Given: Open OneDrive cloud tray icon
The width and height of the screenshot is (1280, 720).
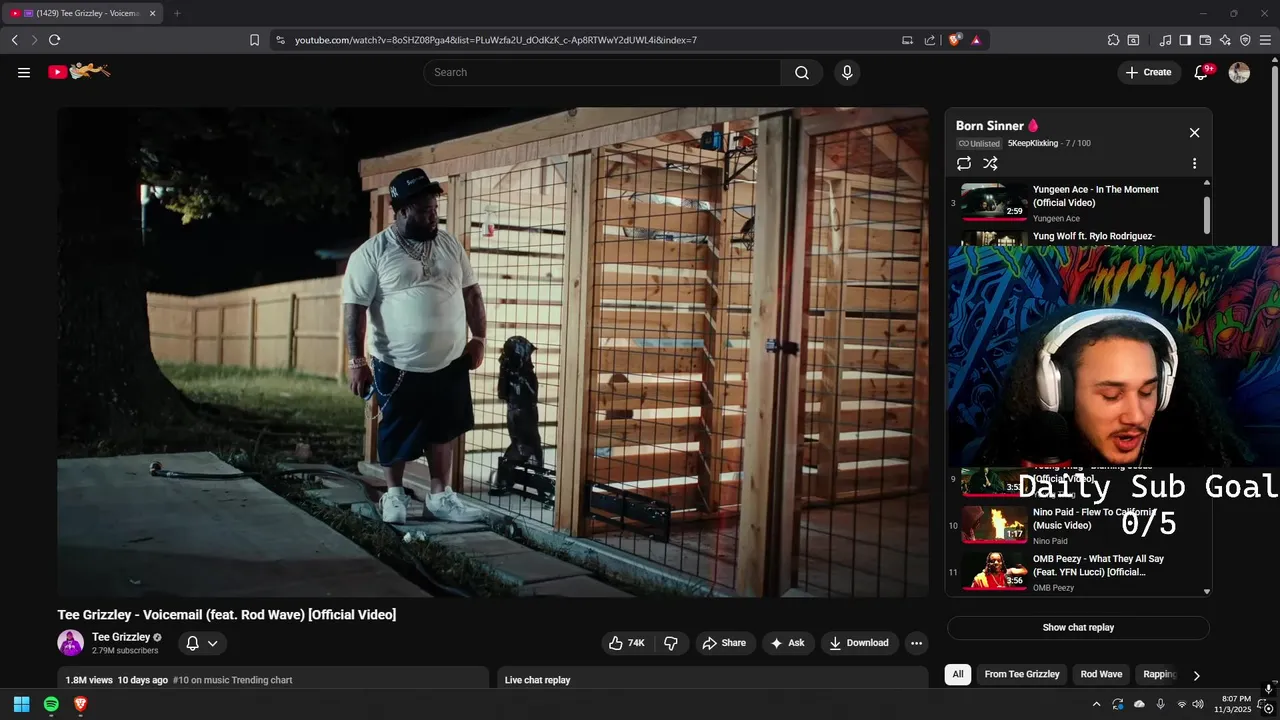Looking at the screenshot, I should (1139, 704).
